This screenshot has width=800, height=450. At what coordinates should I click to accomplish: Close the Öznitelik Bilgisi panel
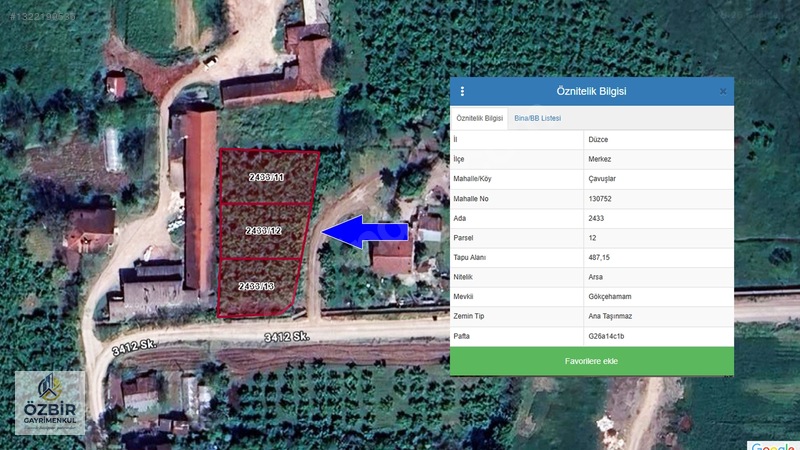(x=723, y=92)
